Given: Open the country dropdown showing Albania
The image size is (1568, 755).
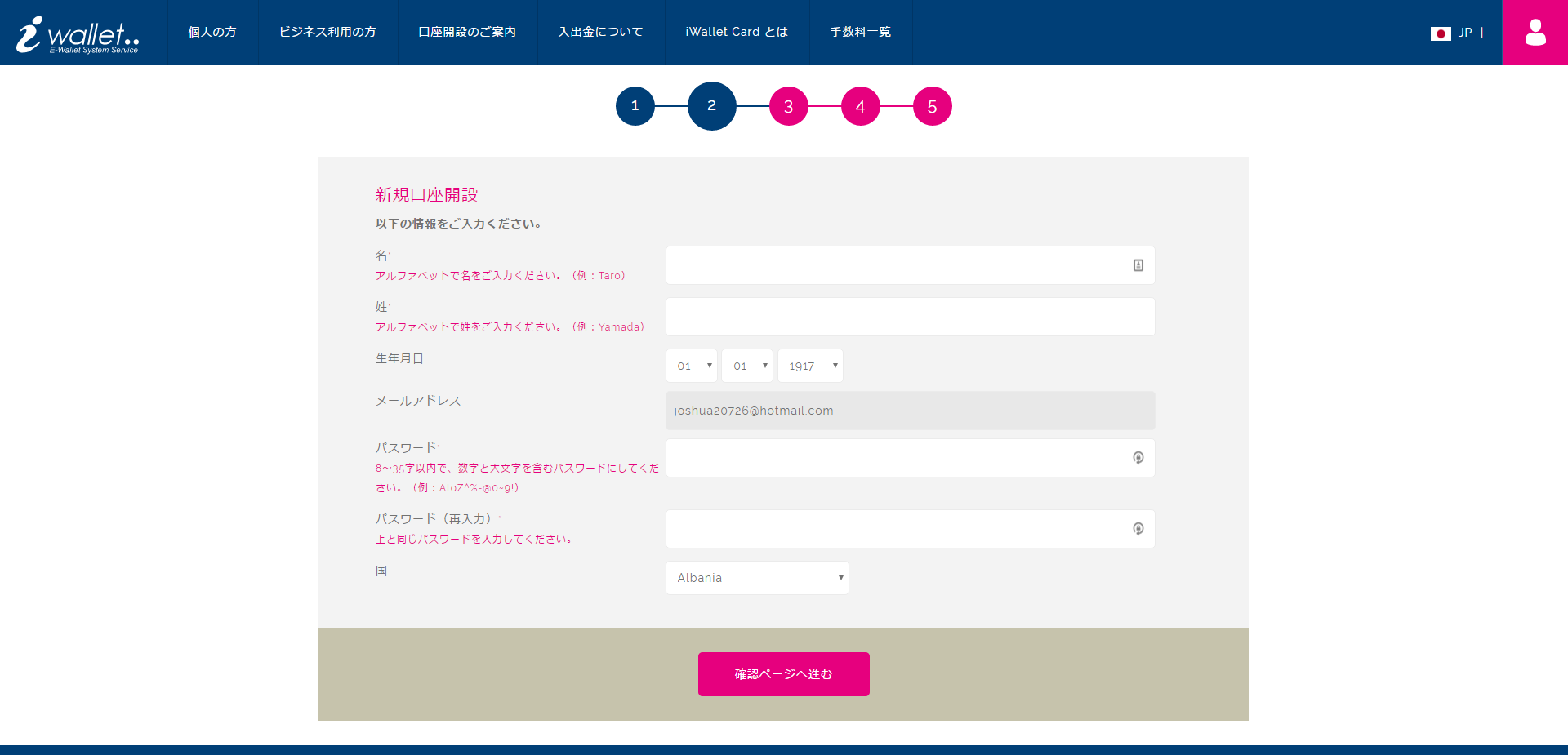Looking at the screenshot, I should 757,578.
